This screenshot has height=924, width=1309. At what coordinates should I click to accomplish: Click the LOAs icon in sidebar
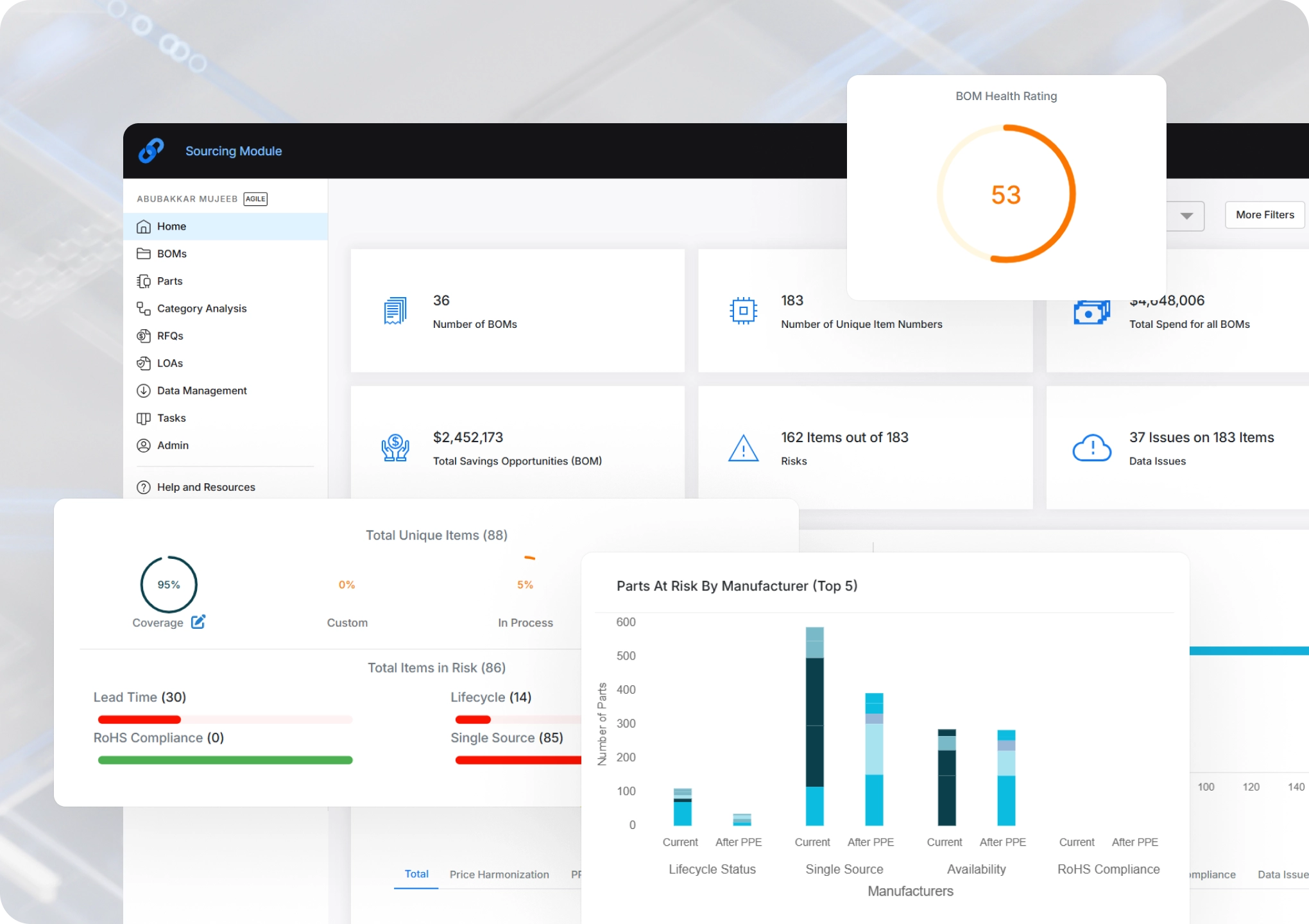(x=144, y=363)
